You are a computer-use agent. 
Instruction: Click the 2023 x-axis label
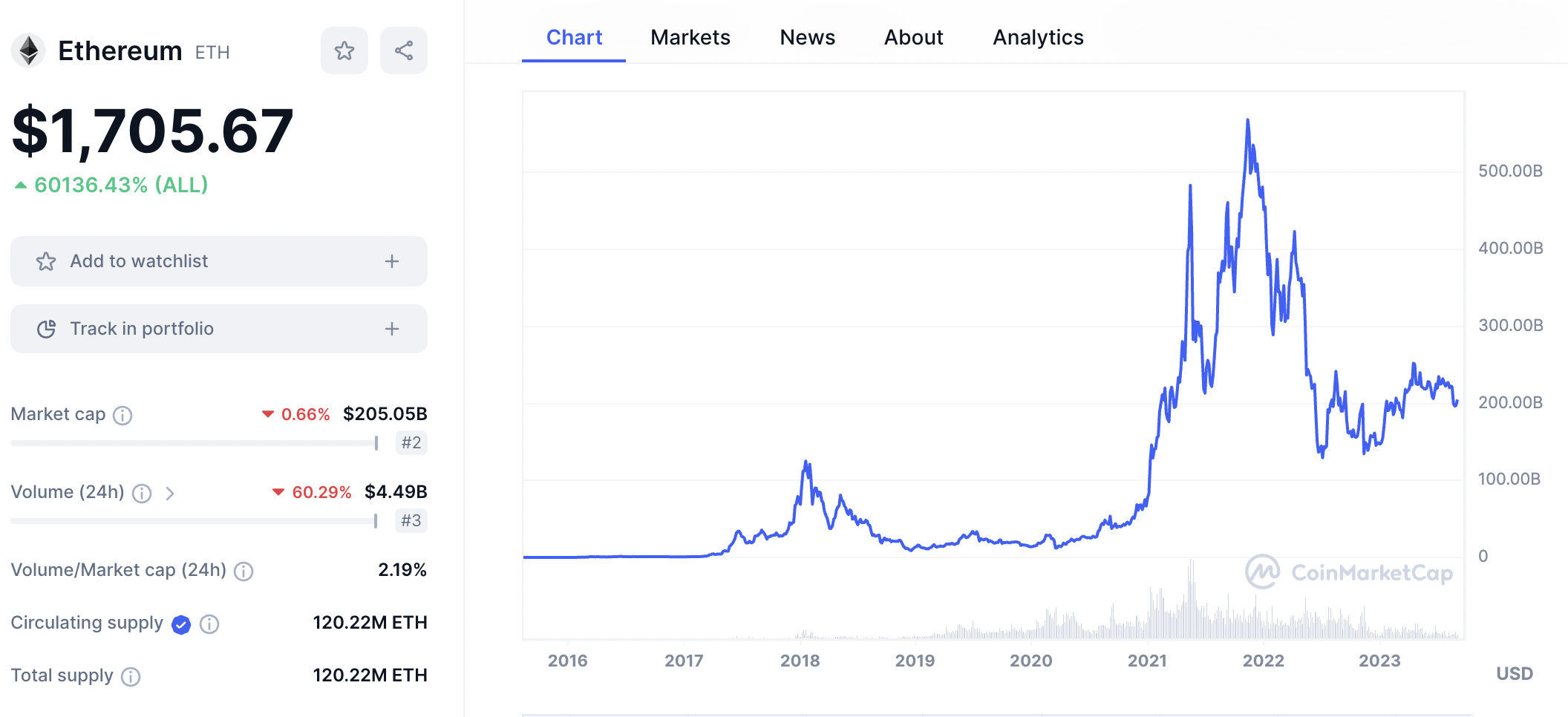(x=1379, y=661)
